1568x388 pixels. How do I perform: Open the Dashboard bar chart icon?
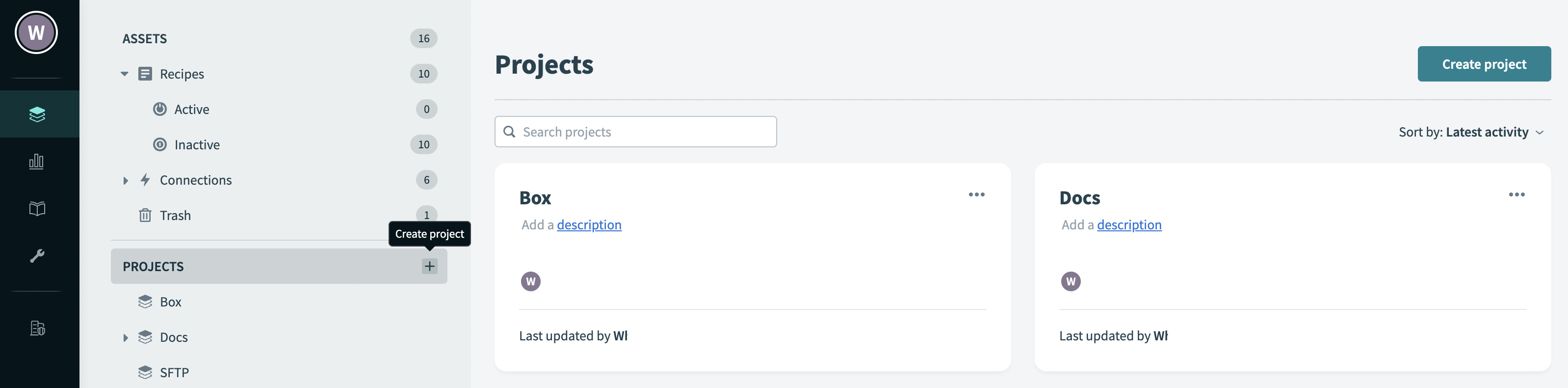(x=36, y=162)
